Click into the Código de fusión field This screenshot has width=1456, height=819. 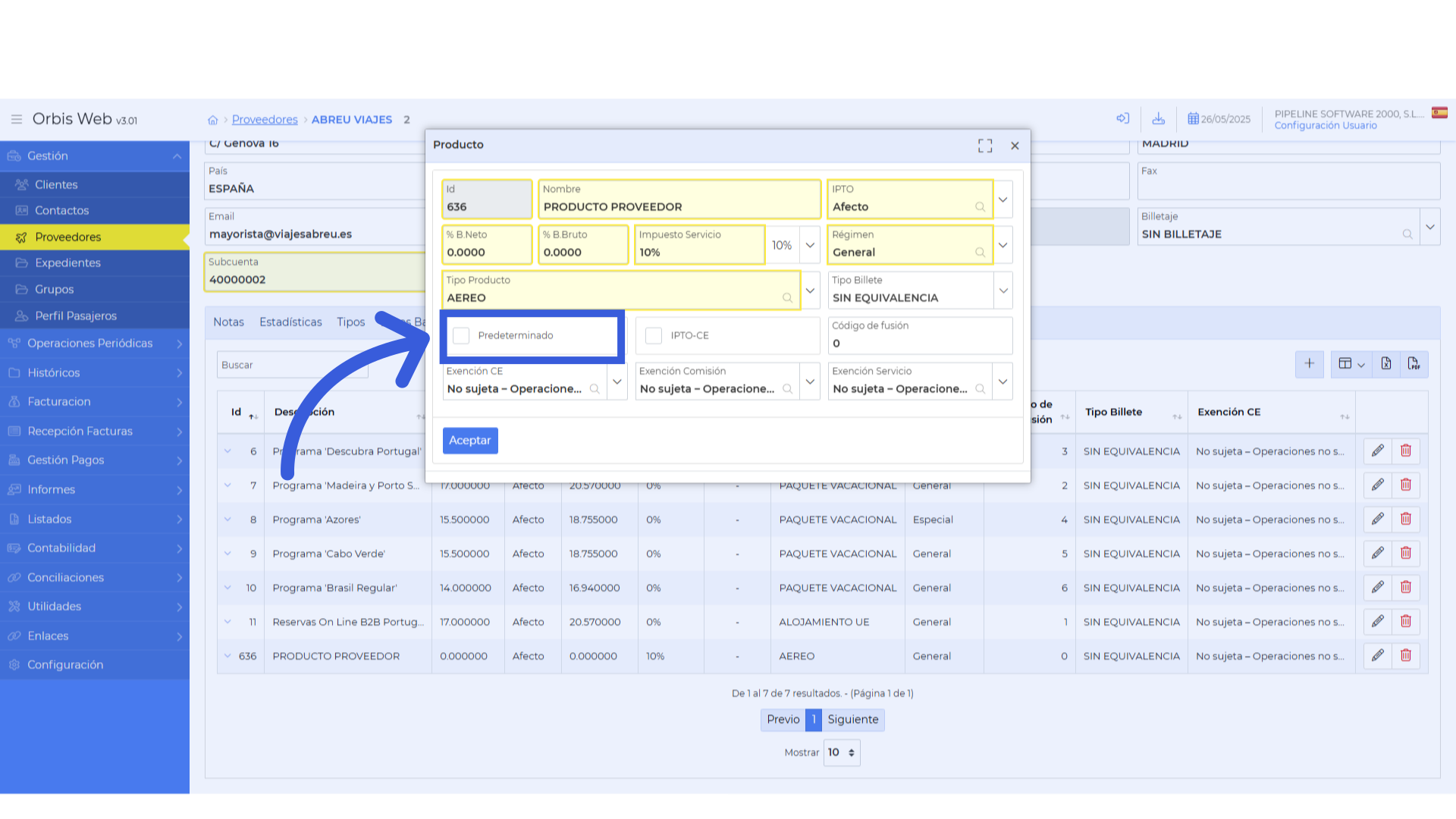(x=920, y=335)
